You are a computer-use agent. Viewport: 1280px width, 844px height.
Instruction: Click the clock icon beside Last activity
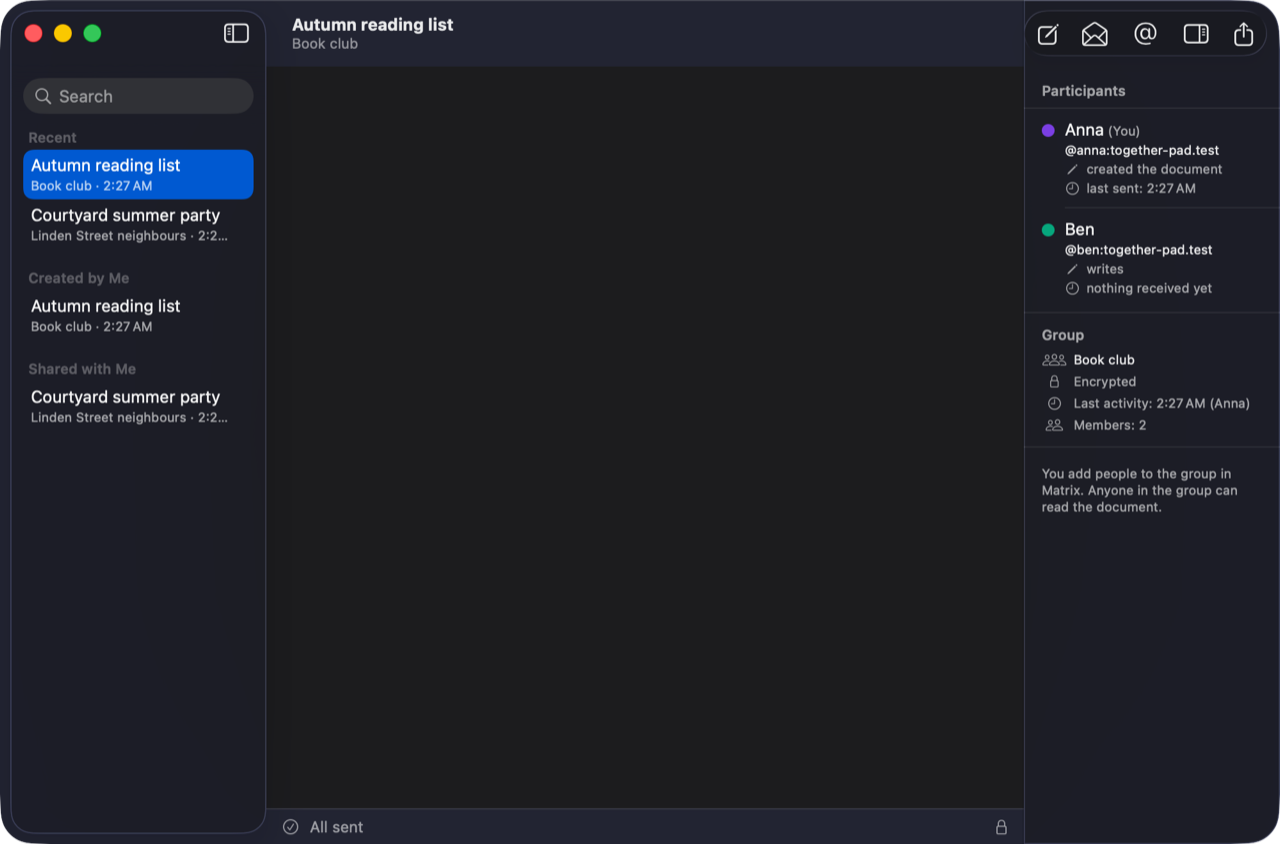(x=1054, y=404)
